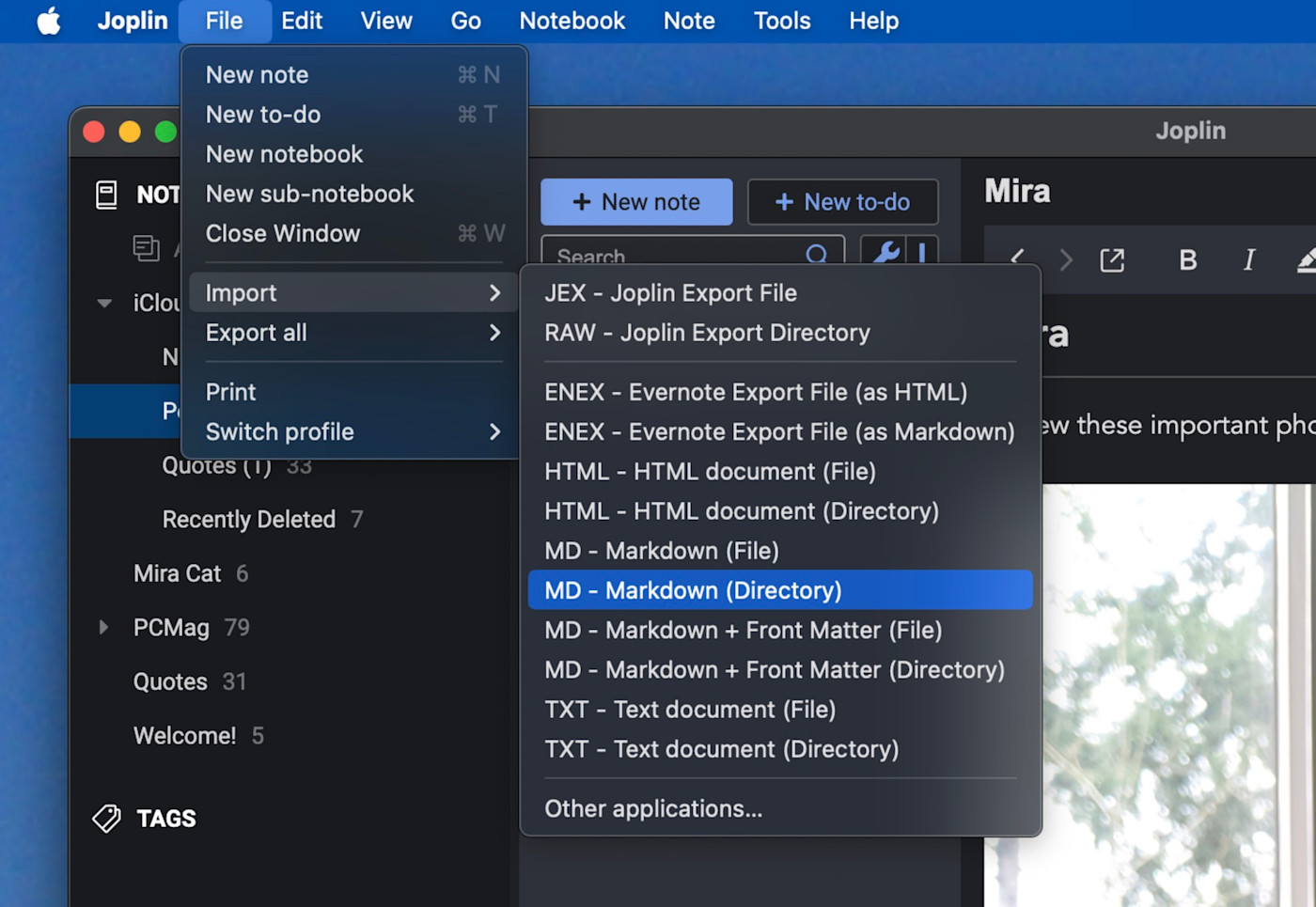This screenshot has width=1316, height=907.
Task: Click the external editor icon in the toolbar
Action: pos(1112,259)
